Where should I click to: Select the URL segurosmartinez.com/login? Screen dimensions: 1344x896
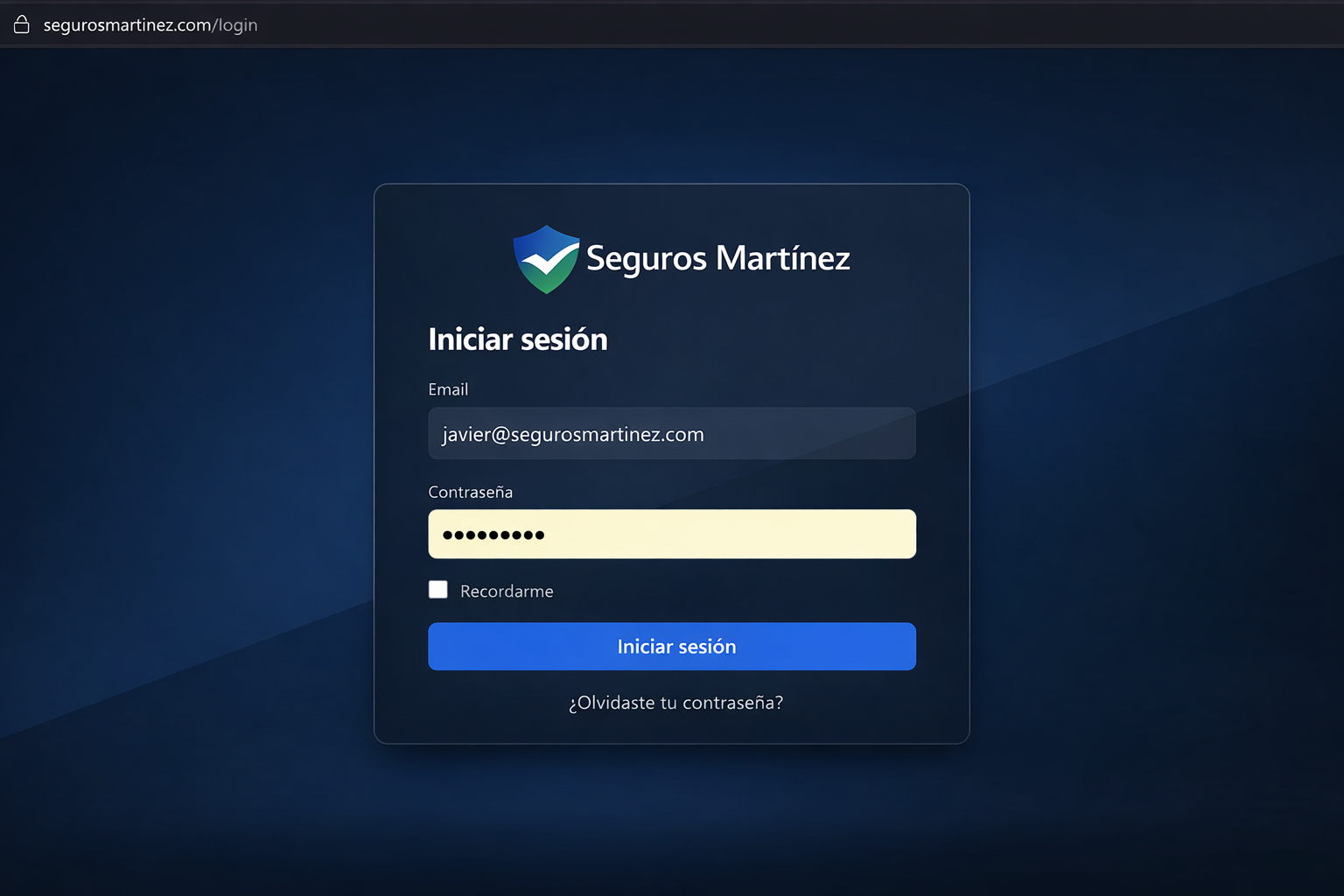(150, 24)
